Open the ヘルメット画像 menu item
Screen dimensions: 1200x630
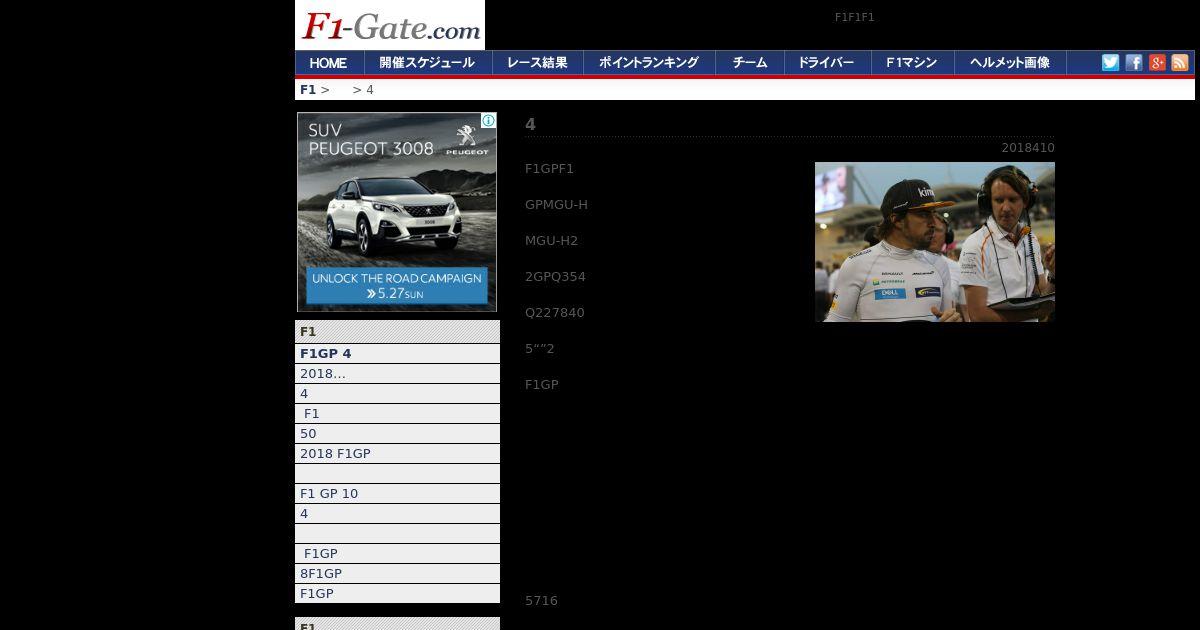(x=1010, y=63)
